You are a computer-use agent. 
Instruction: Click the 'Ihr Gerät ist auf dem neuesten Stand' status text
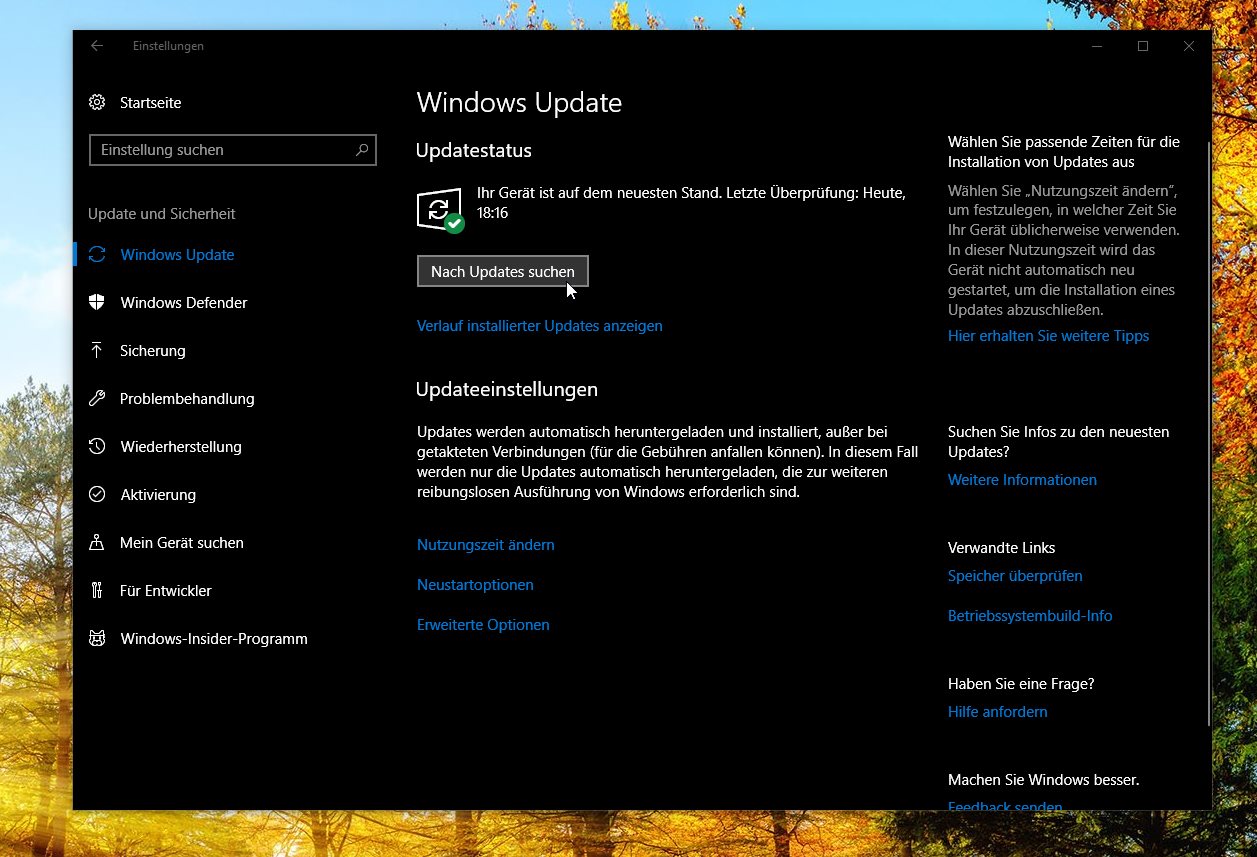[x=691, y=203]
